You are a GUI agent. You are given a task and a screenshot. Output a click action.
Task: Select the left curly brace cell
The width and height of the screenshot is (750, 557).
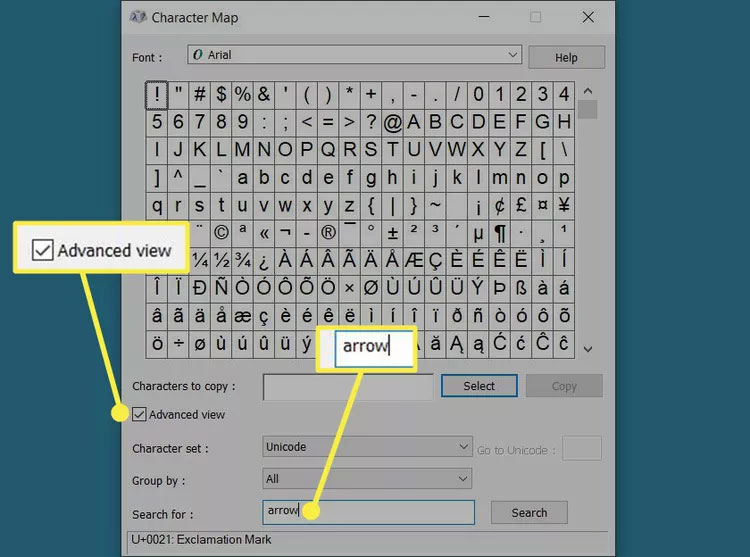click(x=371, y=206)
